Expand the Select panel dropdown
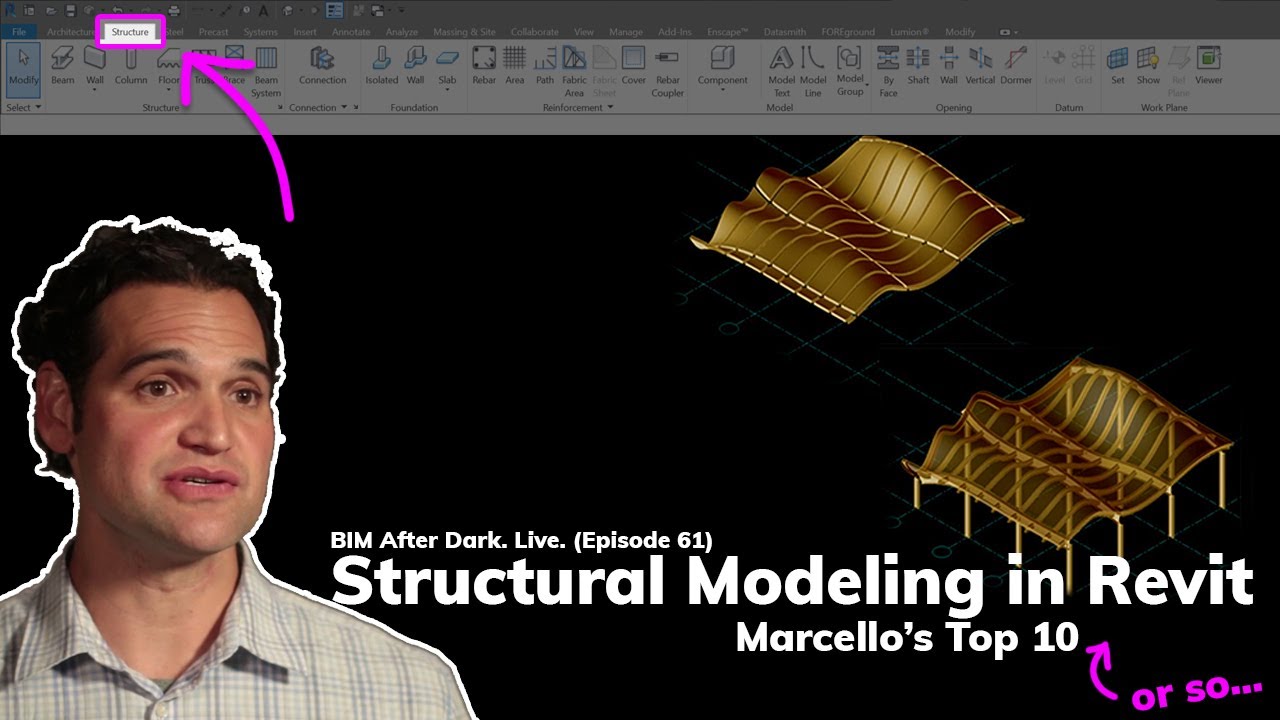Screen dimensions: 1280x720 coord(38,107)
